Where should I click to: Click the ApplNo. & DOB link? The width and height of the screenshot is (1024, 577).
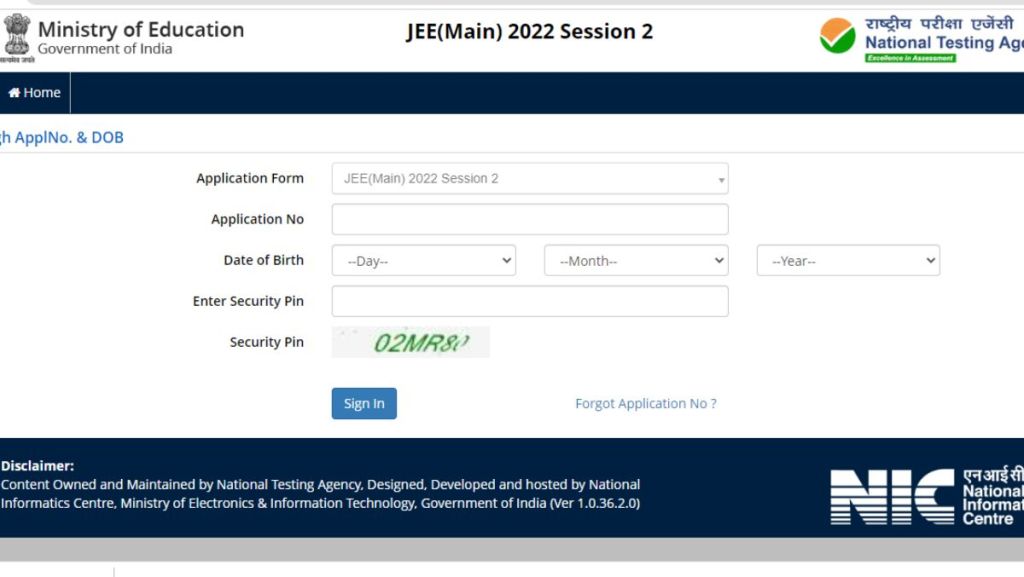(x=62, y=137)
